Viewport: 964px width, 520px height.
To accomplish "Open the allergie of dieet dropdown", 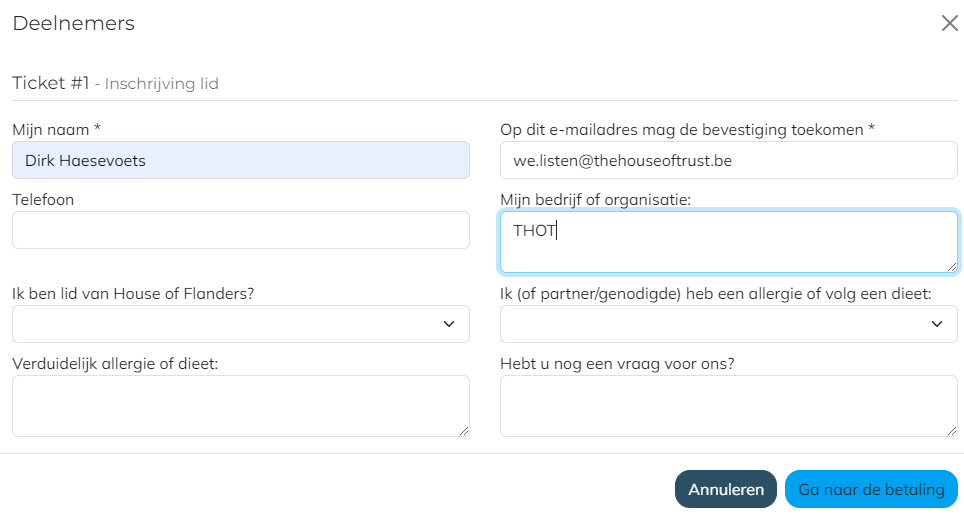I will coord(729,324).
